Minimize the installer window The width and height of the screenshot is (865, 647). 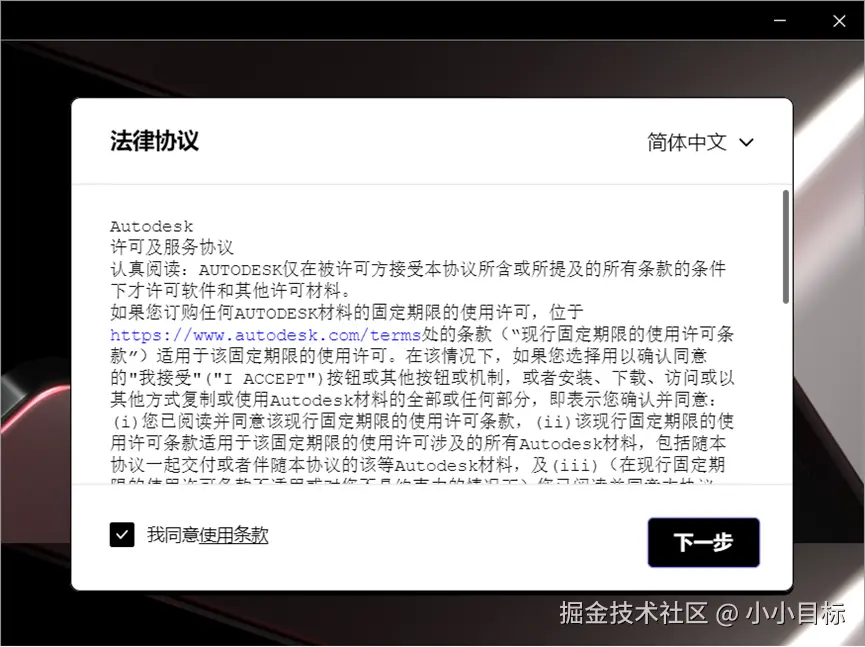[779, 20]
